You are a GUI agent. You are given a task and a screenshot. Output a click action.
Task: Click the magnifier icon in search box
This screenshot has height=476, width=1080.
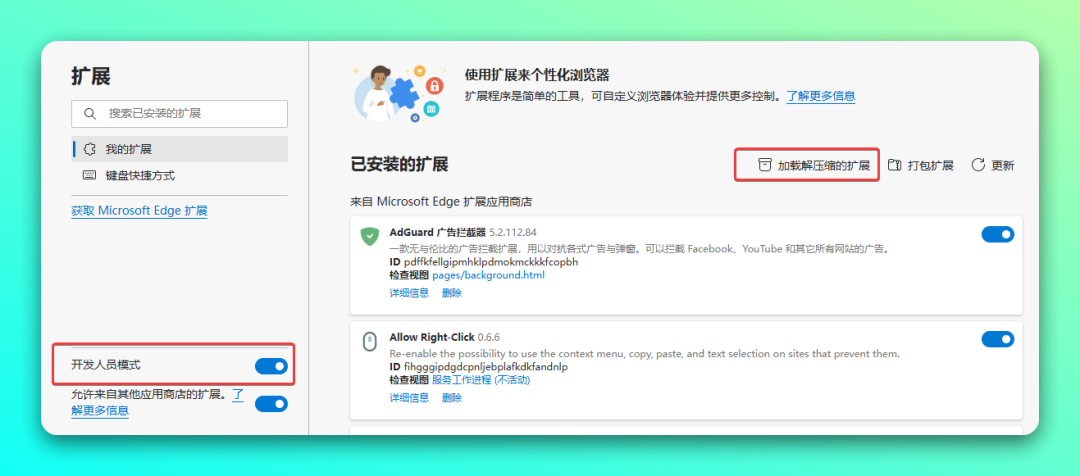[x=90, y=114]
